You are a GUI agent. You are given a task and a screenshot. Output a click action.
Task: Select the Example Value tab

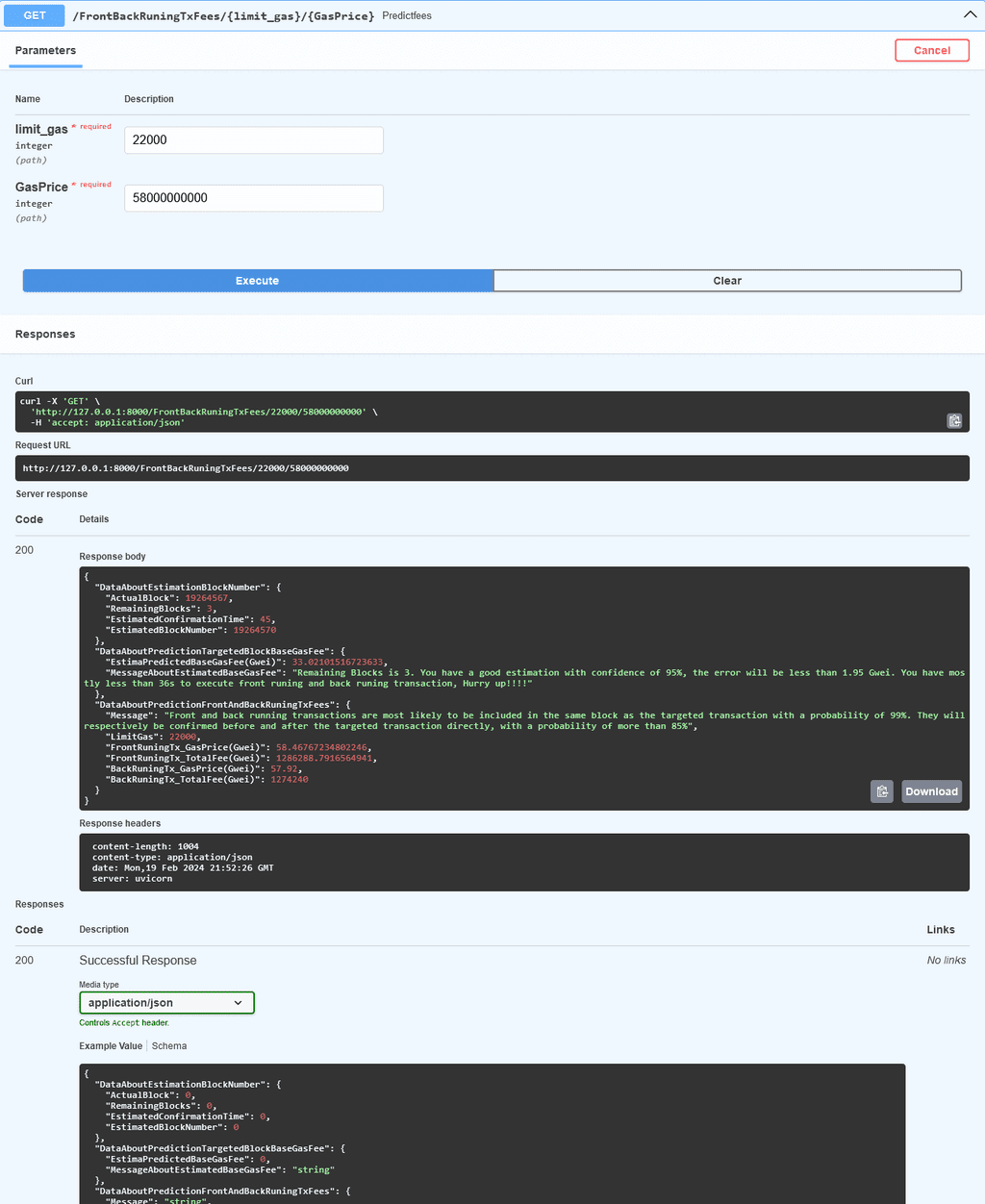tap(111, 1046)
